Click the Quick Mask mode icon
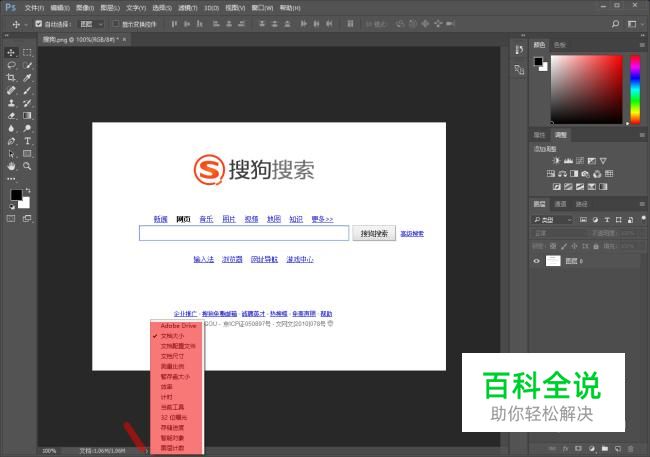Screen dimensions: 650x457 pyautogui.click(x=11, y=219)
